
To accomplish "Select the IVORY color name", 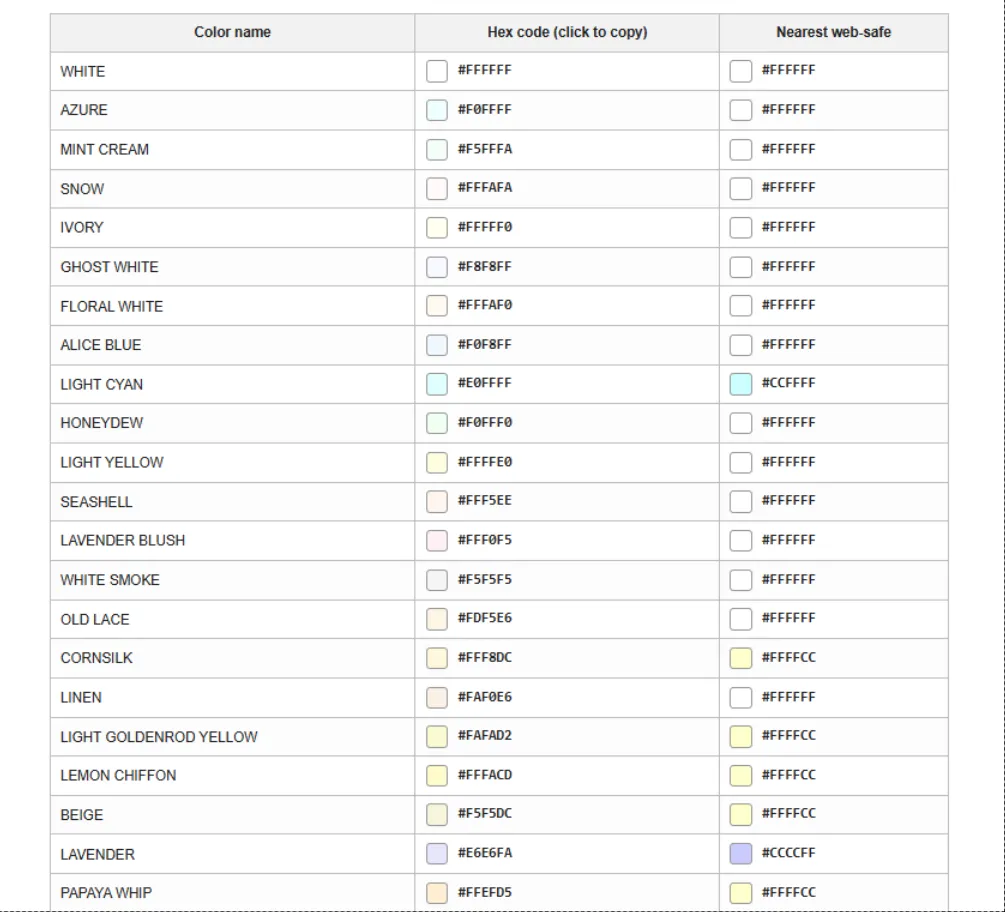I will [x=81, y=228].
